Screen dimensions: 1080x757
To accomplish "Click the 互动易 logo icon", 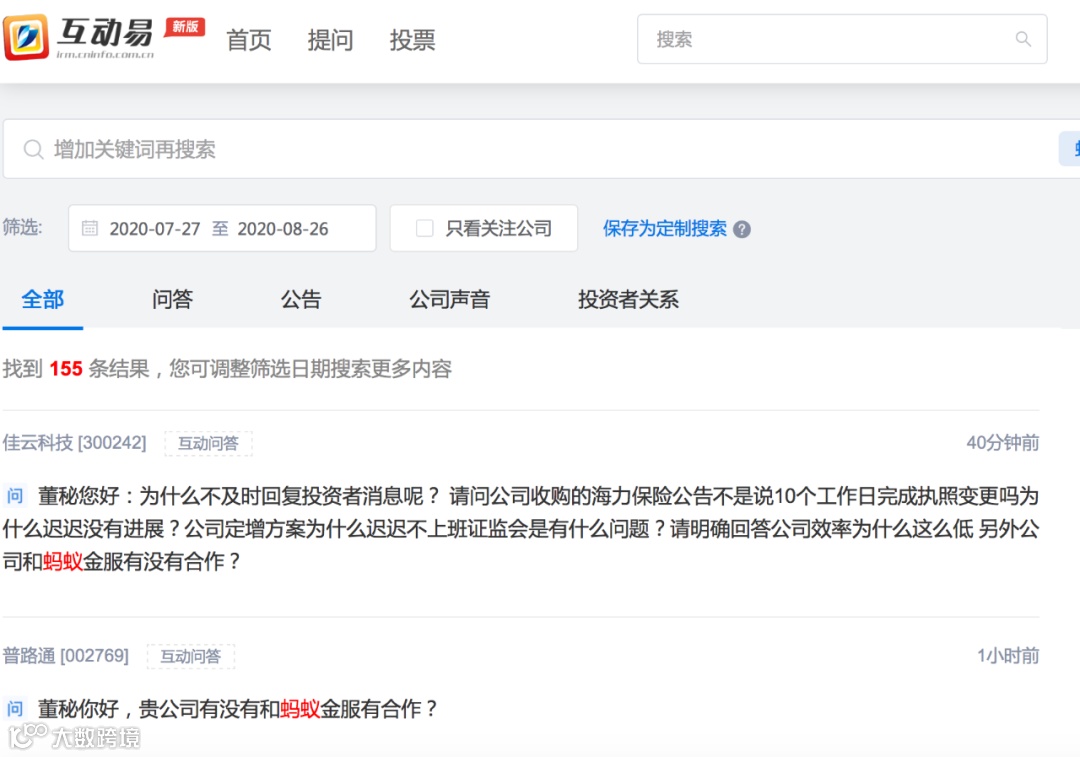I will pyautogui.click(x=26, y=37).
